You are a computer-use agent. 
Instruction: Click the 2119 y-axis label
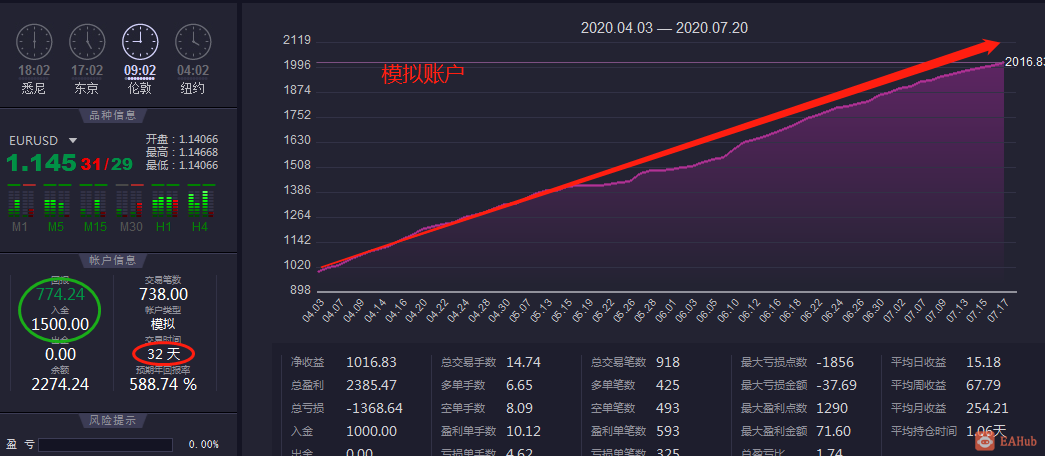click(298, 40)
